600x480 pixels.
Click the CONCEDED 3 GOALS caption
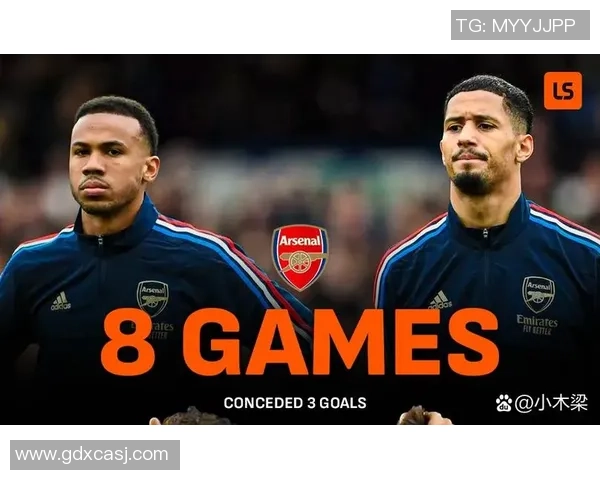point(295,403)
